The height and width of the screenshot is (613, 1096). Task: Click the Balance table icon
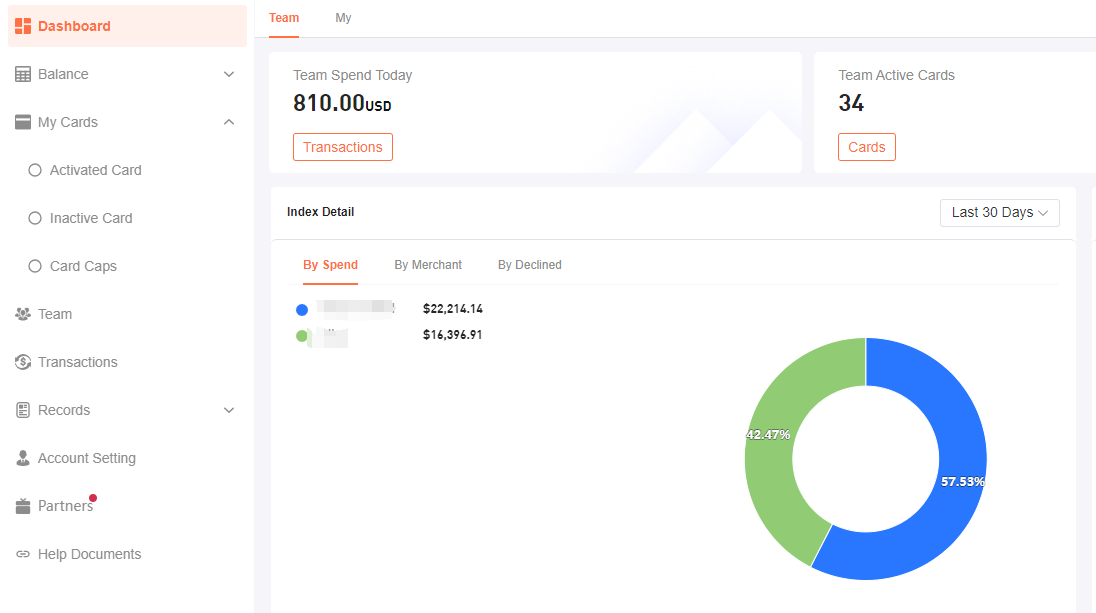[23, 74]
